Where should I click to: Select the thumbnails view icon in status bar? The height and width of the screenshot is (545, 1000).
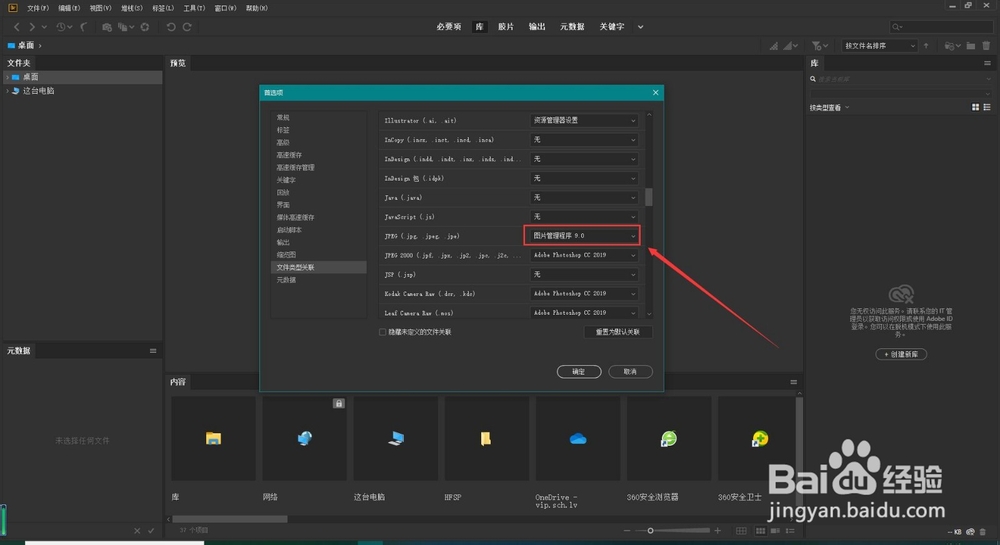760,530
